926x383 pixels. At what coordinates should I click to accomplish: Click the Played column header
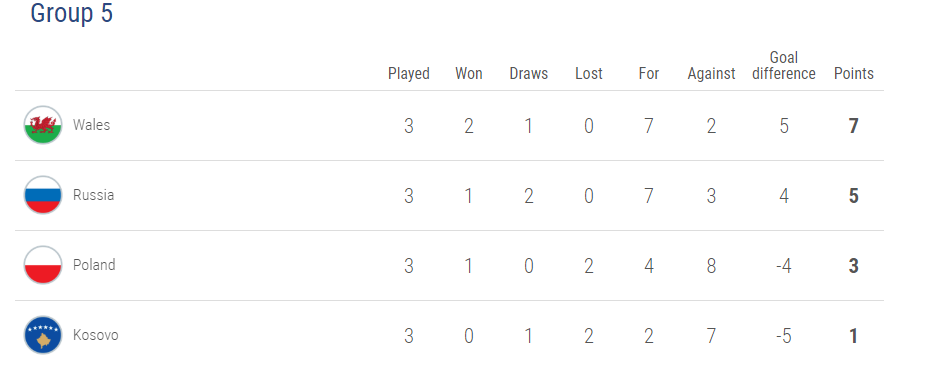[409, 74]
